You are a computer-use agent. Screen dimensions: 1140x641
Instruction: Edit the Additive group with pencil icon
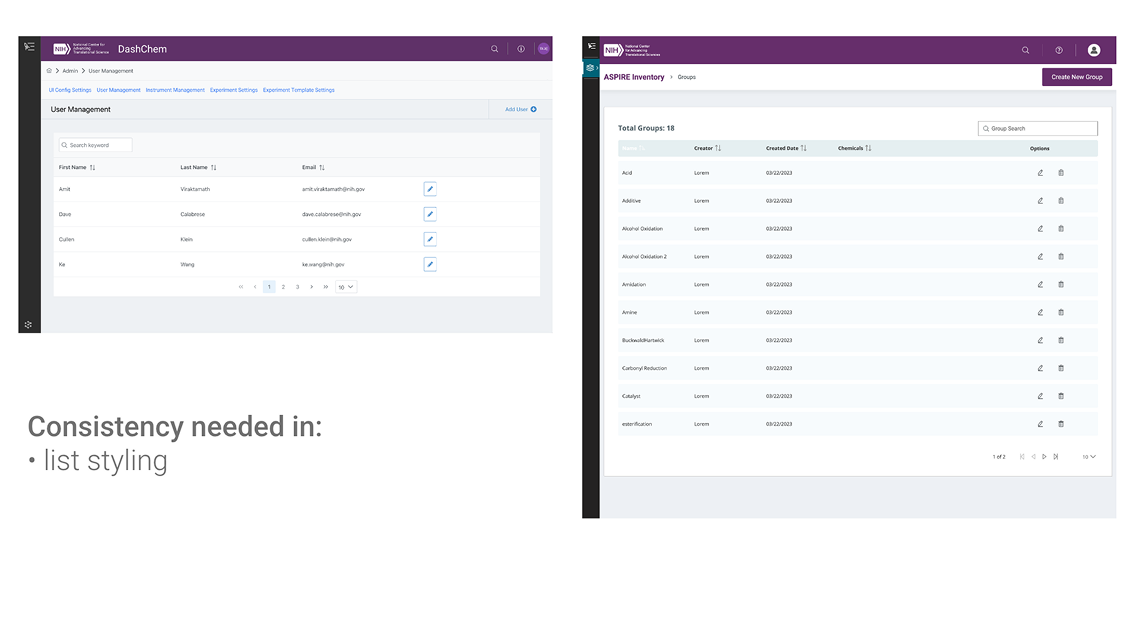[x=1042, y=200]
